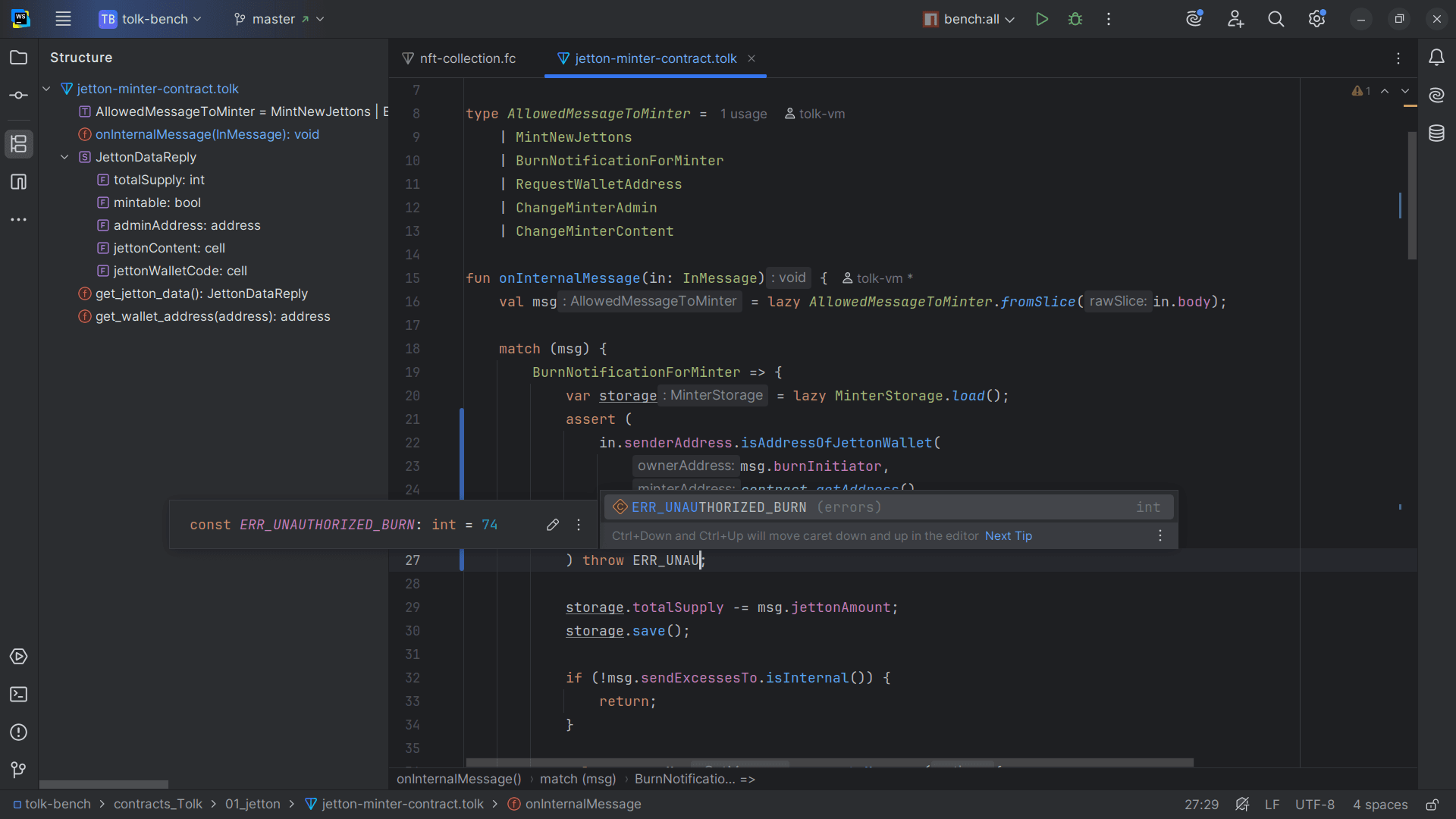1456x819 pixels.
Task: Open master branch dropdown
Action: point(279,19)
